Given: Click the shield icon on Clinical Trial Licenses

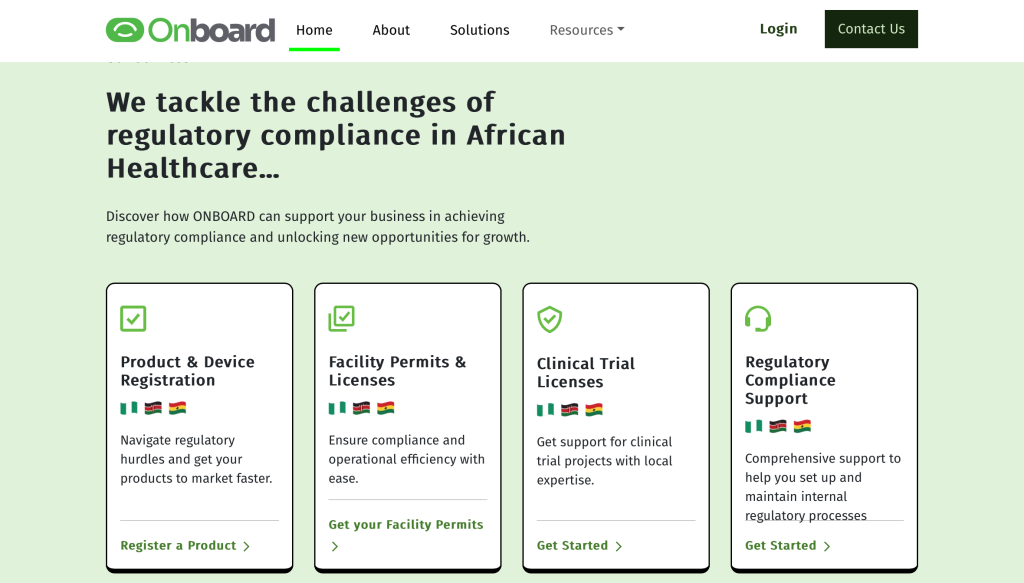Looking at the screenshot, I should pos(549,320).
